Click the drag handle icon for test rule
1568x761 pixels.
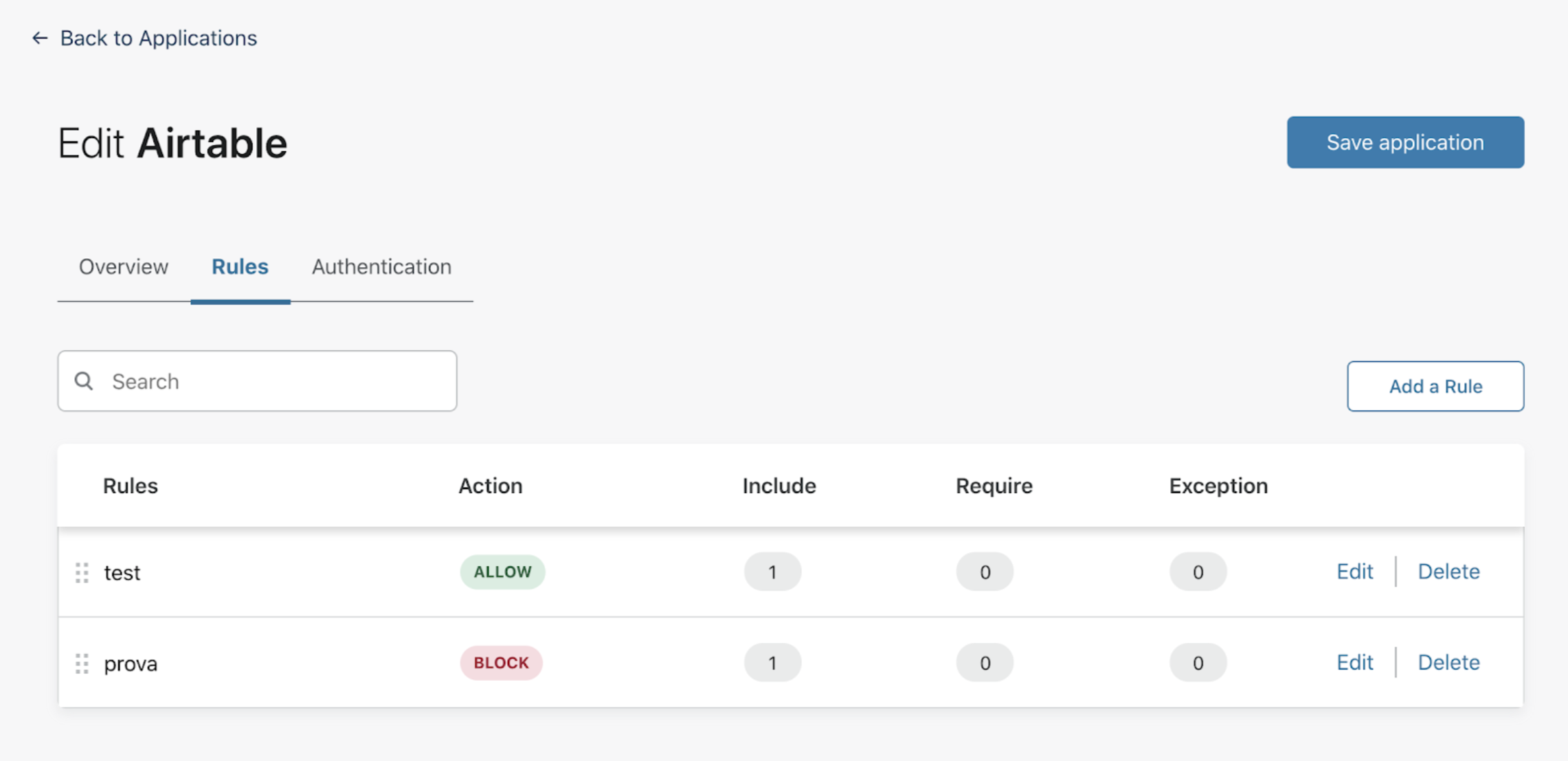coord(82,572)
